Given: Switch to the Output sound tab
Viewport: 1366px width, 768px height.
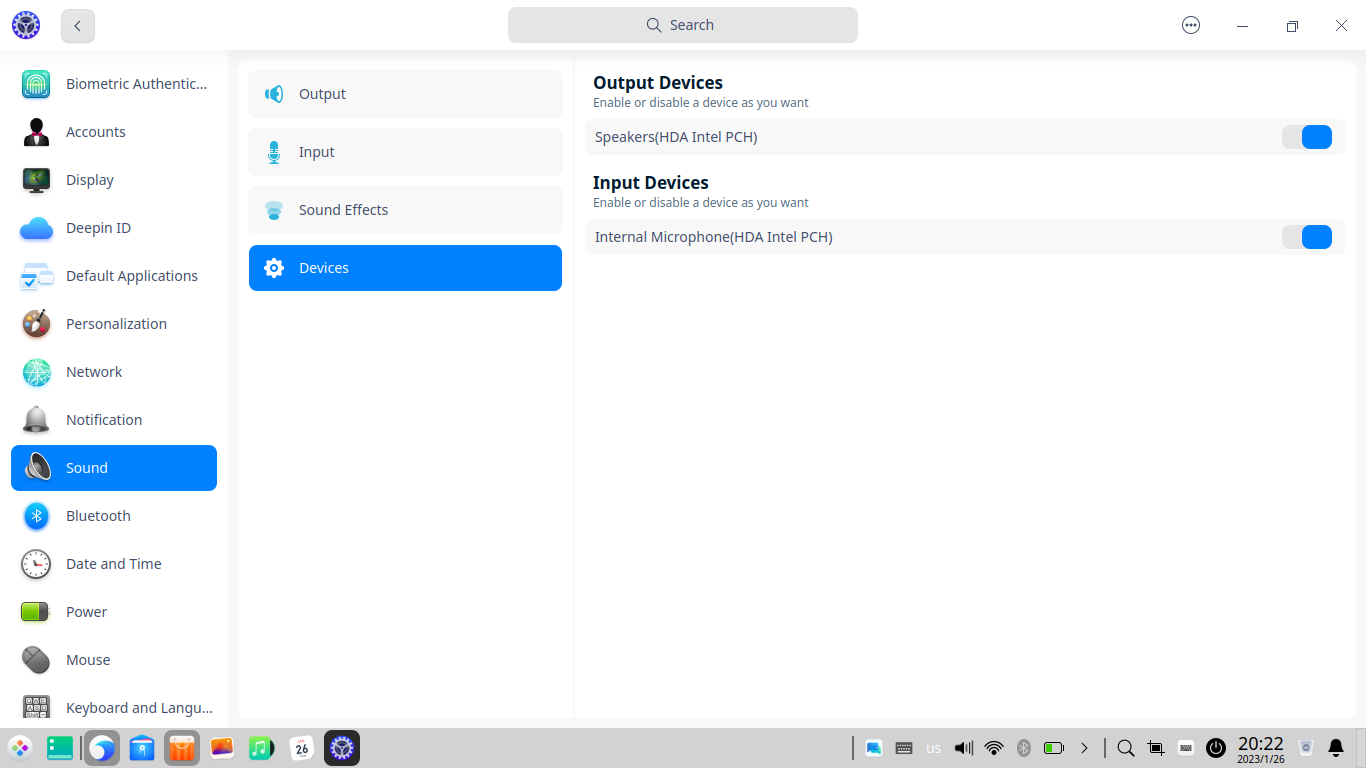Looking at the screenshot, I should pos(405,94).
